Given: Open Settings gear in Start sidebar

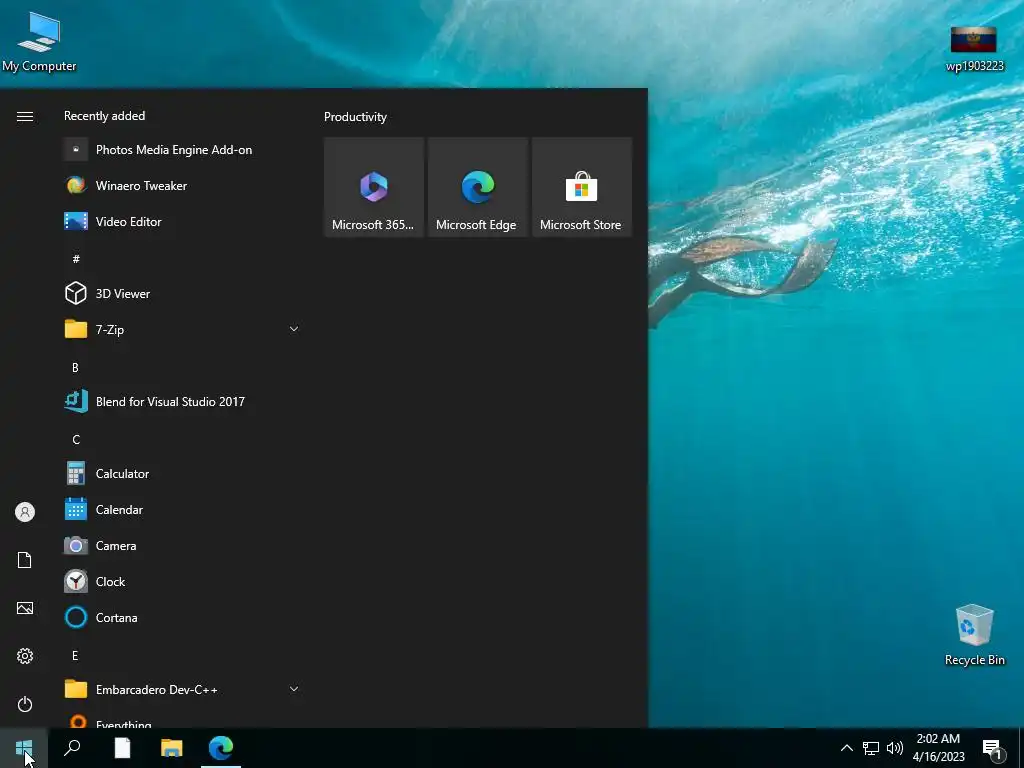Looking at the screenshot, I should click(x=25, y=656).
